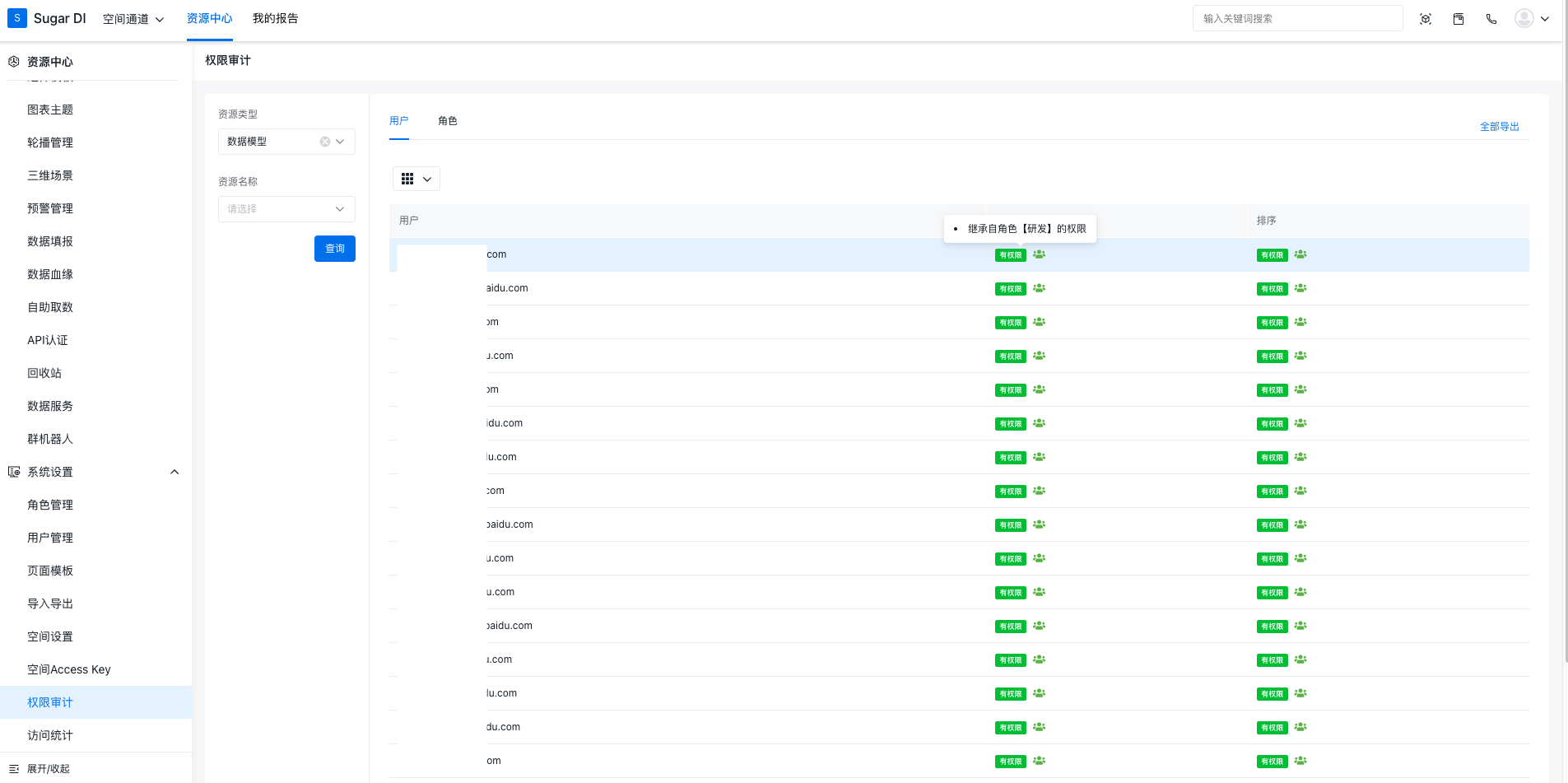The image size is (1568, 783).
Task: Click the Sugar DI logo icon
Action: 17,18
